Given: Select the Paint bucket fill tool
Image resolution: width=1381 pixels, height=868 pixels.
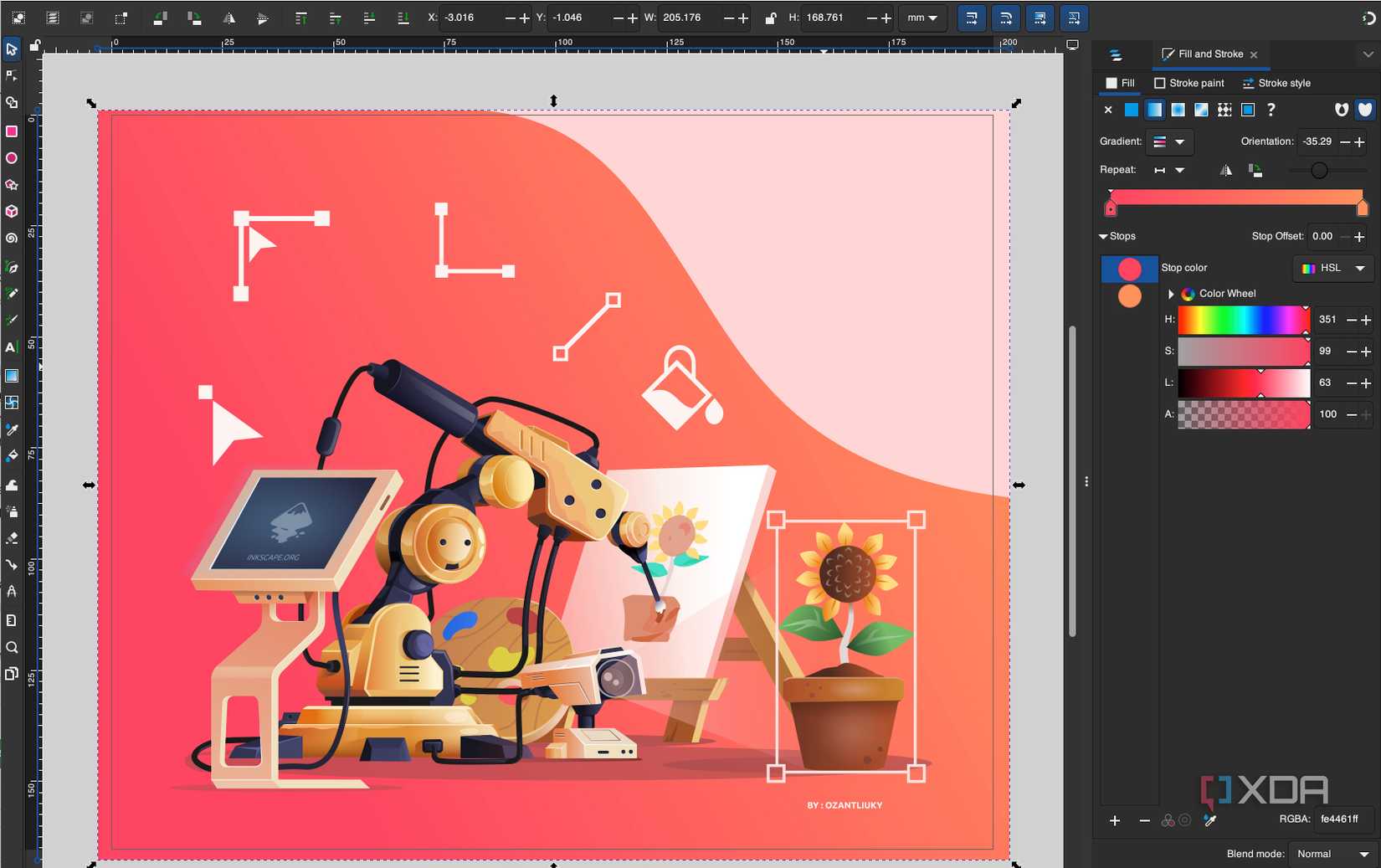Looking at the screenshot, I should pos(12,456).
